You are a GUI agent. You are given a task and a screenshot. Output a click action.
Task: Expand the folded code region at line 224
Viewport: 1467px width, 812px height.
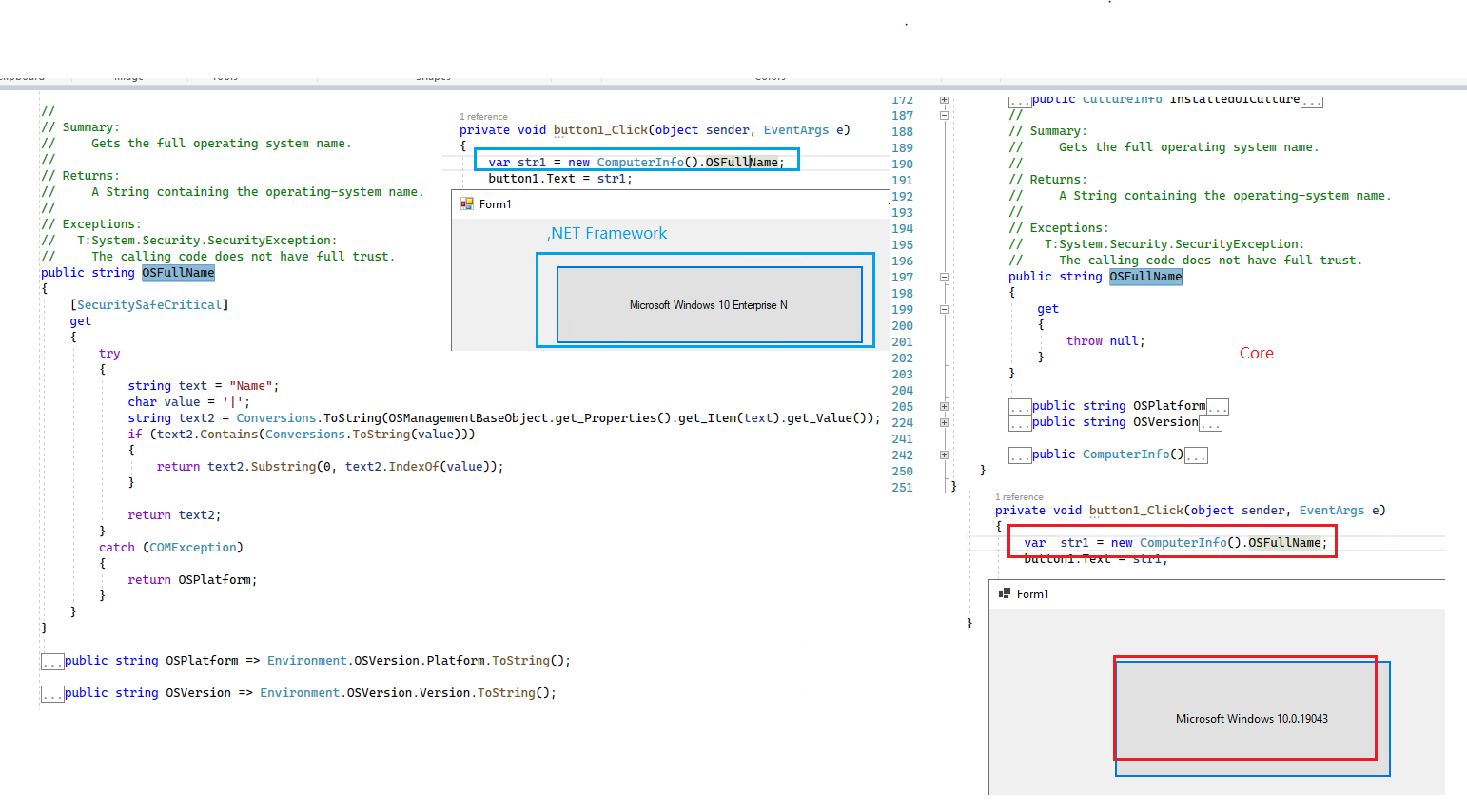942,422
